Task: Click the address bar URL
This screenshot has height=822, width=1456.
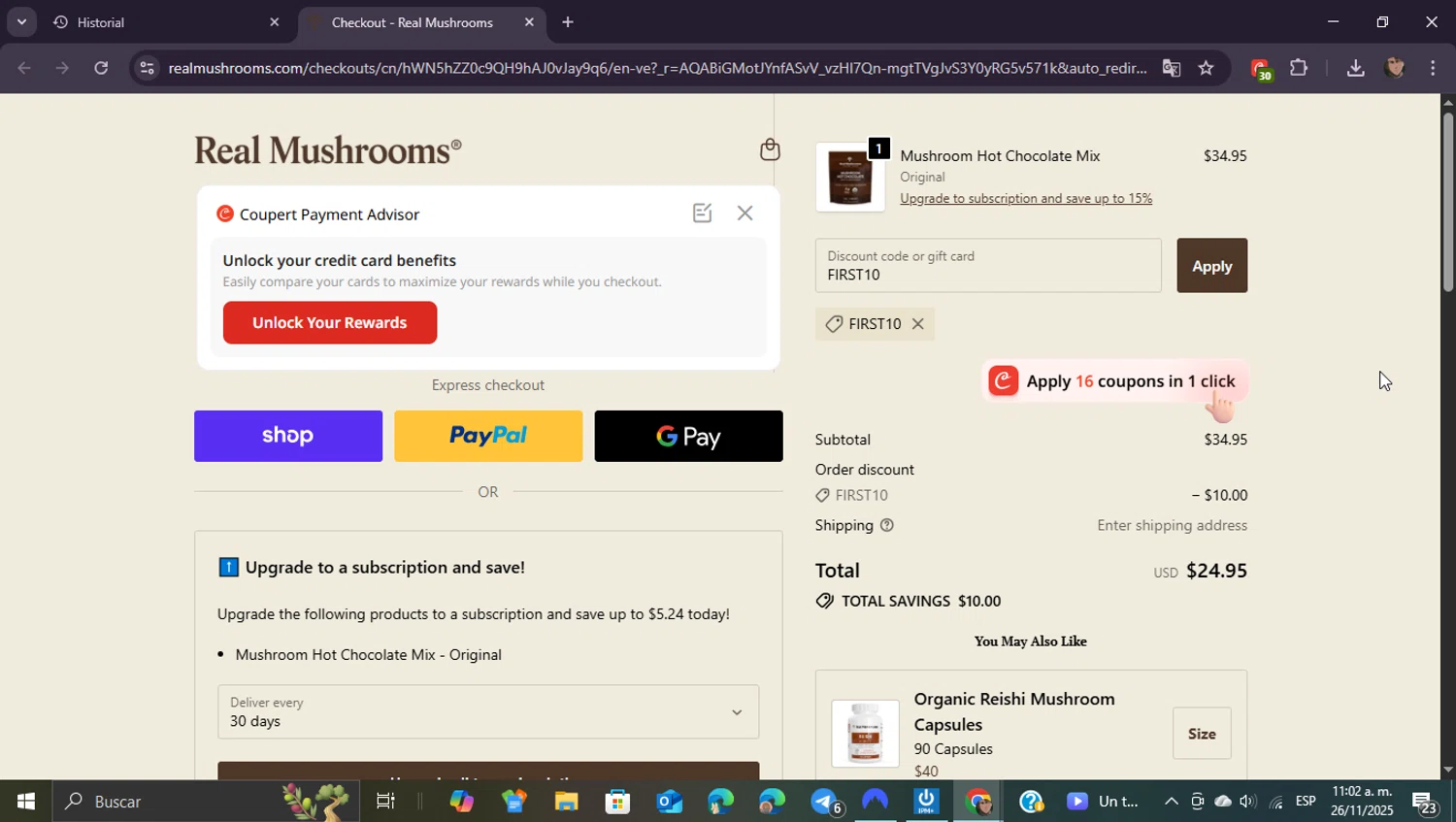Action: point(657,68)
